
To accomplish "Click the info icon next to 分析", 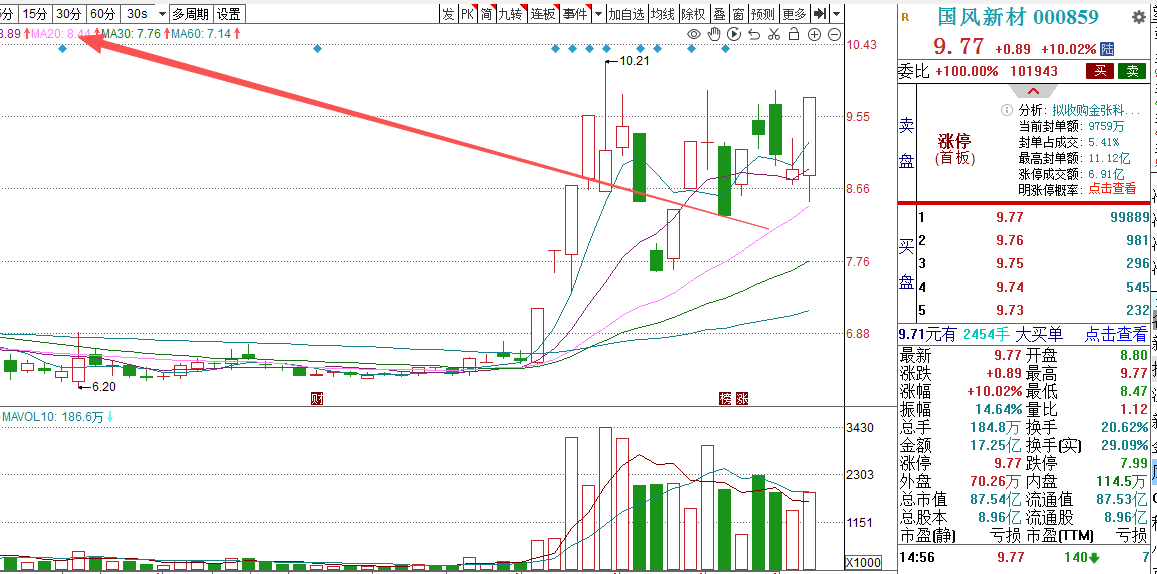I will point(1006,110).
